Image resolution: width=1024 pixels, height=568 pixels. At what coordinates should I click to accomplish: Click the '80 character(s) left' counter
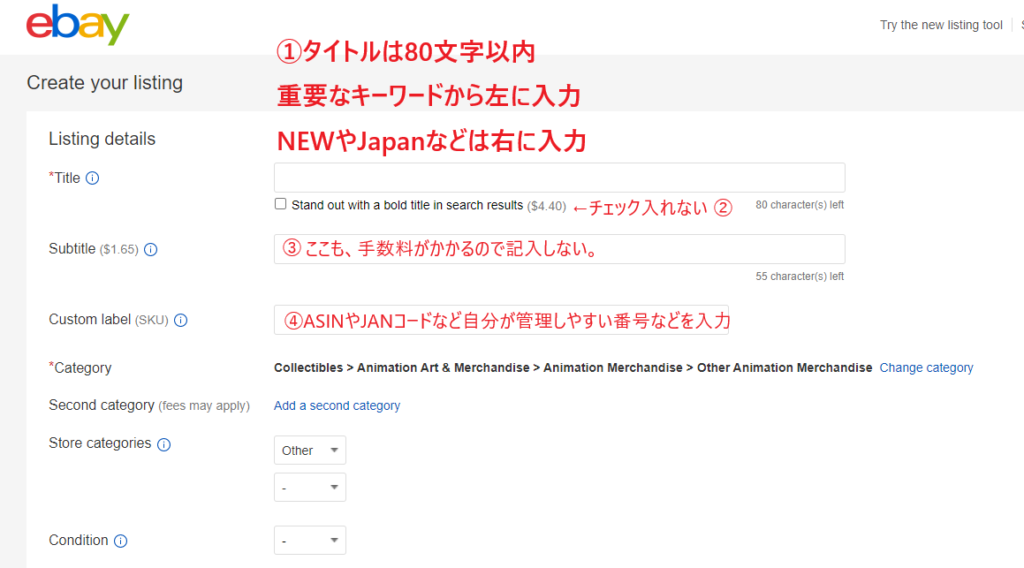click(x=799, y=205)
